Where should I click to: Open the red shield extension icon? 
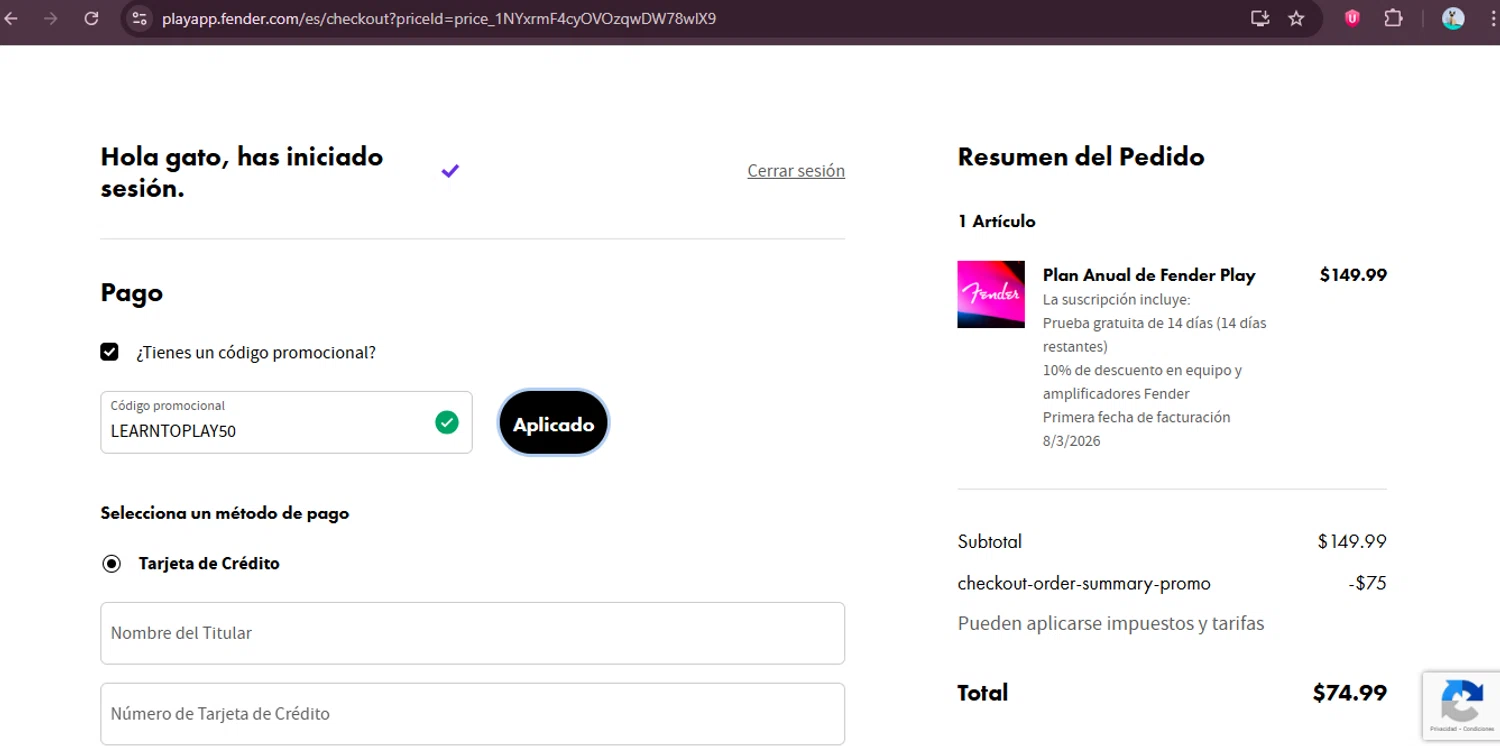tap(1352, 18)
